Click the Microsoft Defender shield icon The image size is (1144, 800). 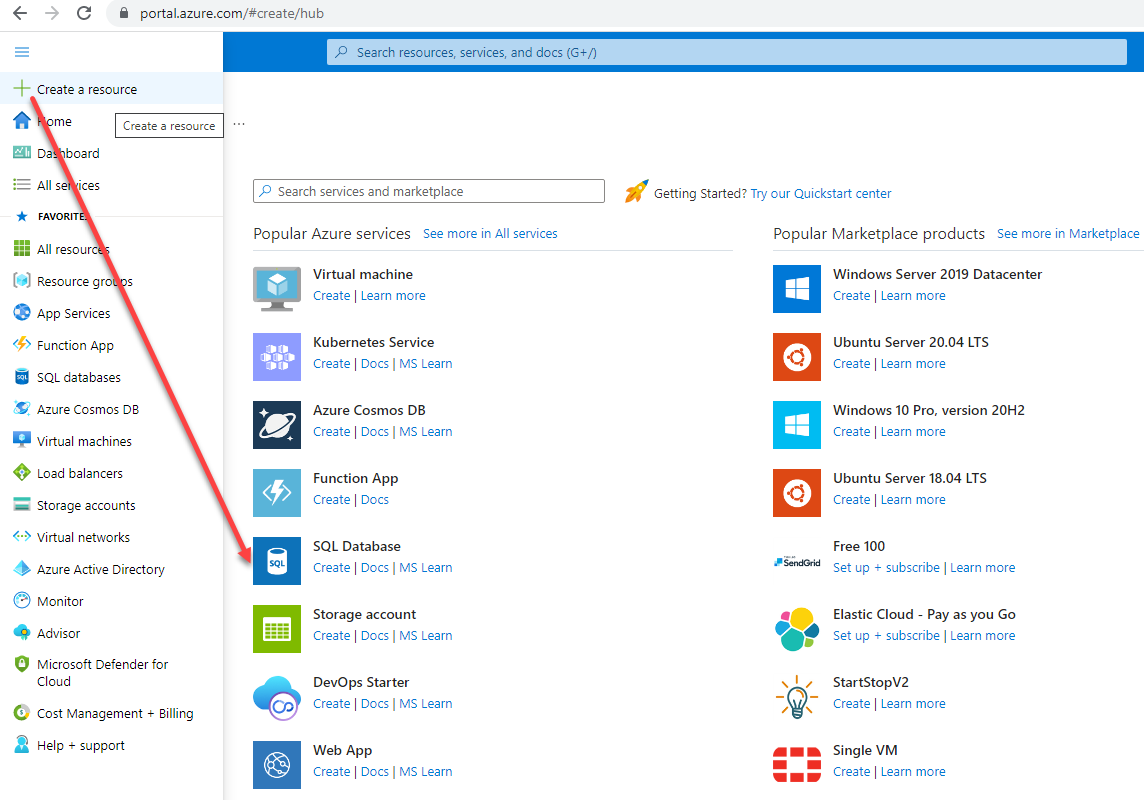[x=21, y=664]
